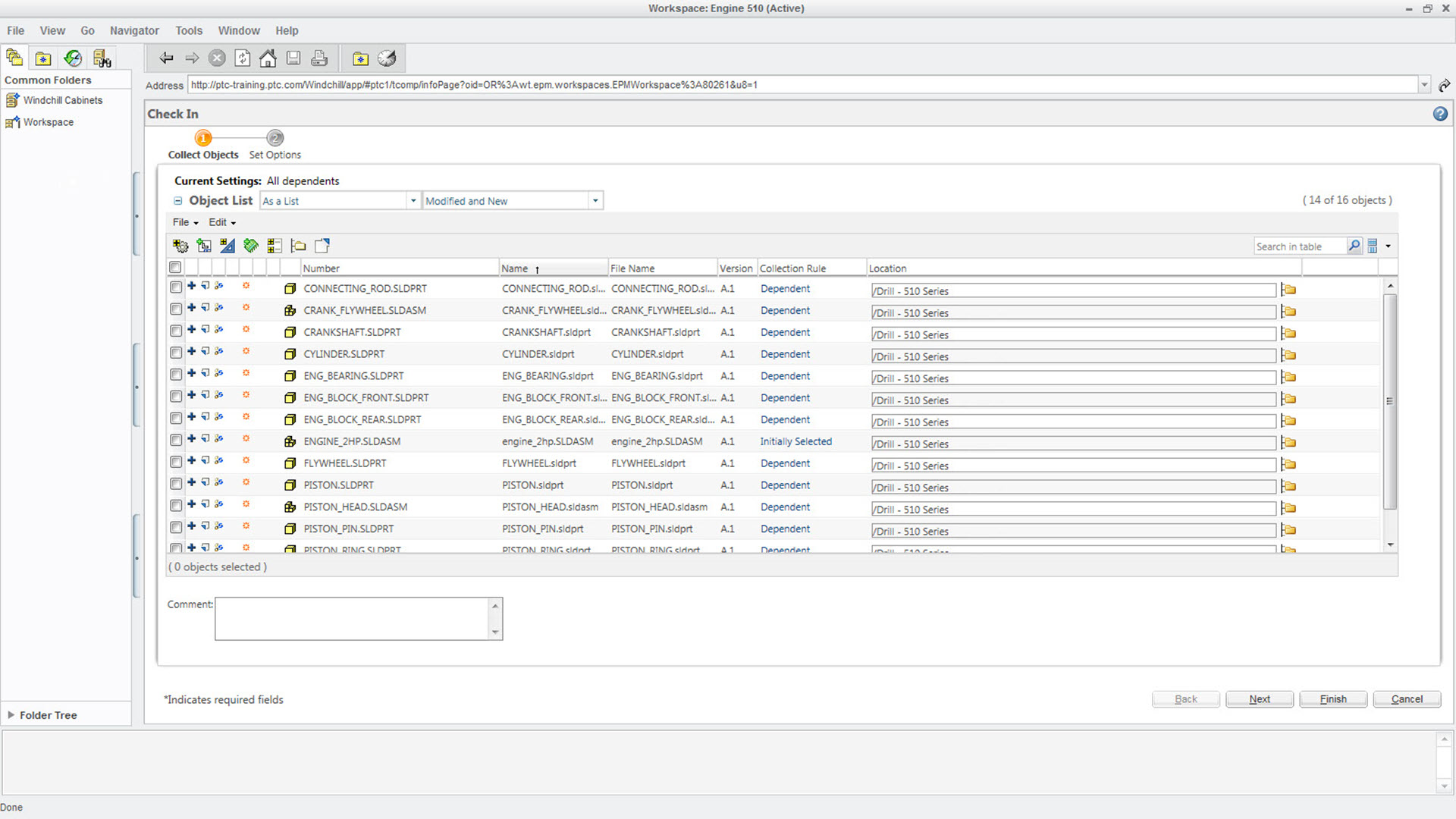Open the File menu above the object table

click(x=184, y=222)
